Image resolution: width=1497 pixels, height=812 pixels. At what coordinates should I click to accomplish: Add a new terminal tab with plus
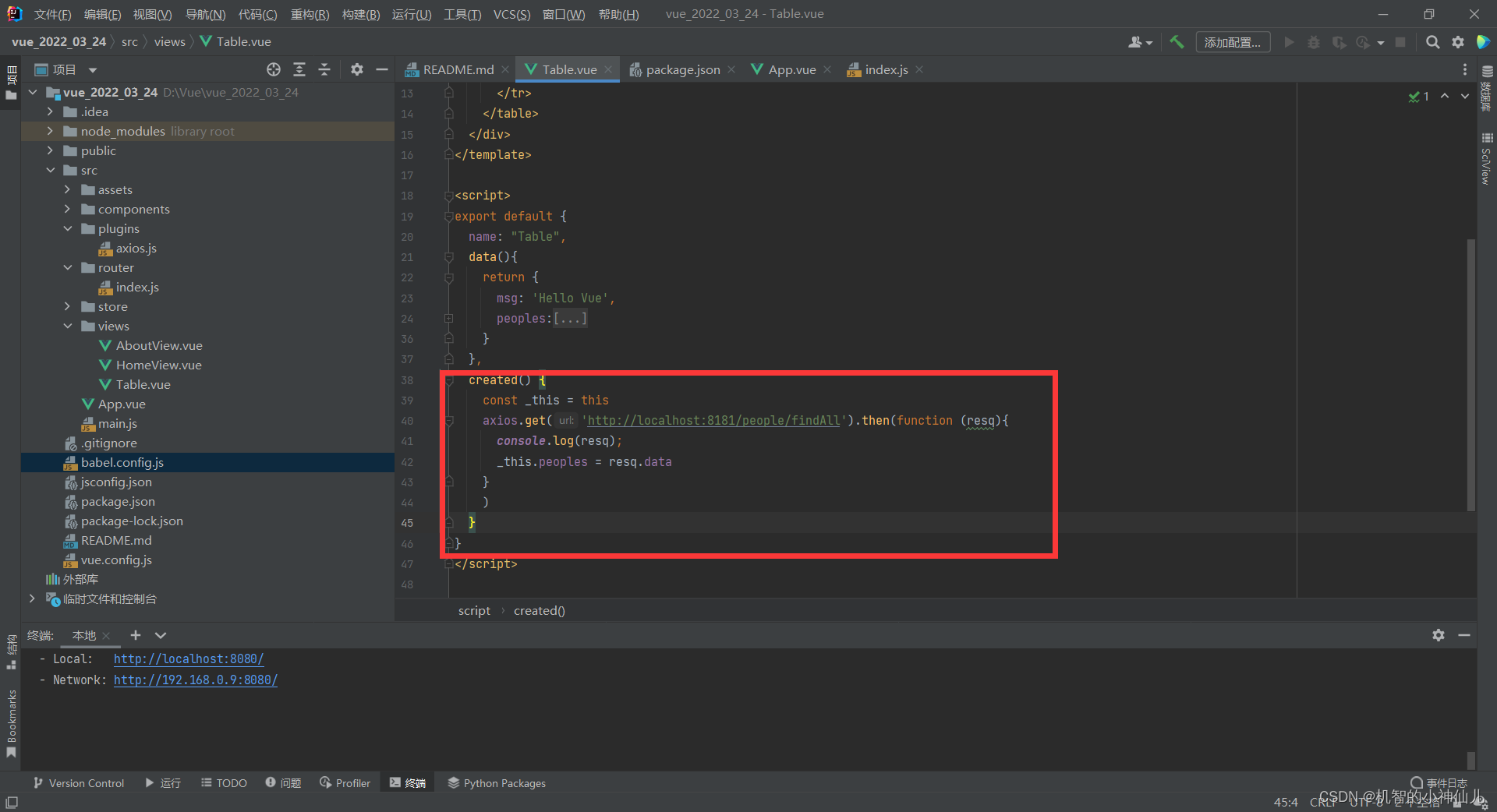point(135,635)
